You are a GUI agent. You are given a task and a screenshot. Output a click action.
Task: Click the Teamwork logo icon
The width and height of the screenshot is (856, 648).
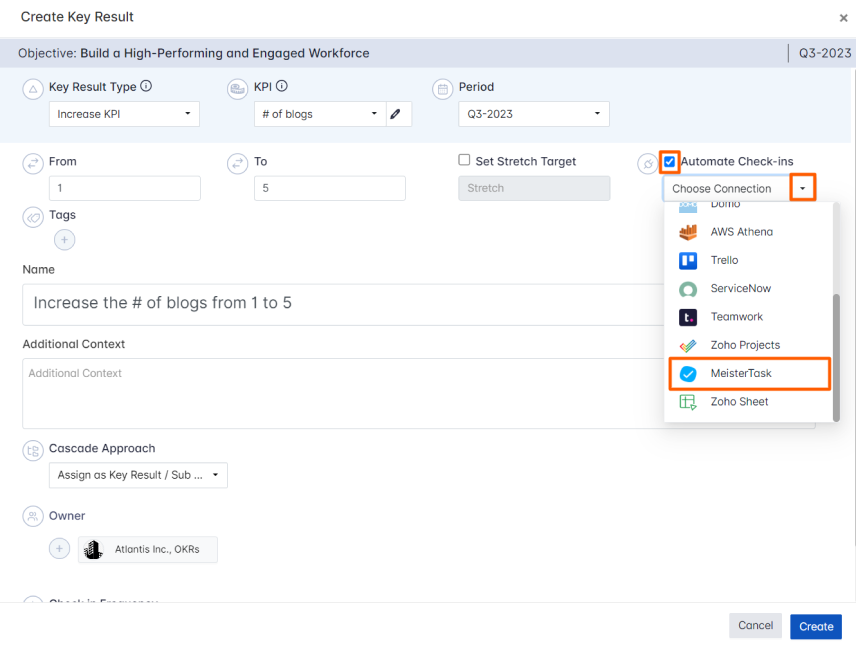tap(688, 317)
